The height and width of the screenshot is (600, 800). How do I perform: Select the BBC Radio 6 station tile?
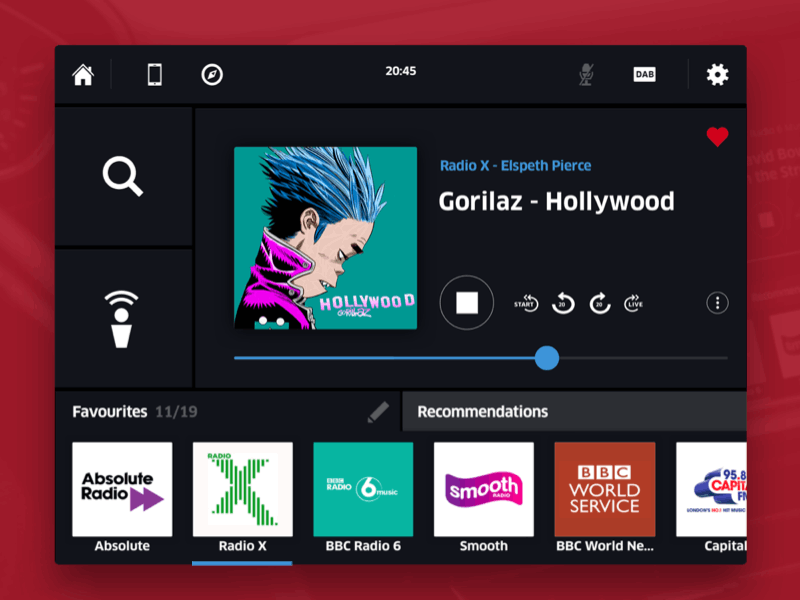[x=363, y=488]
